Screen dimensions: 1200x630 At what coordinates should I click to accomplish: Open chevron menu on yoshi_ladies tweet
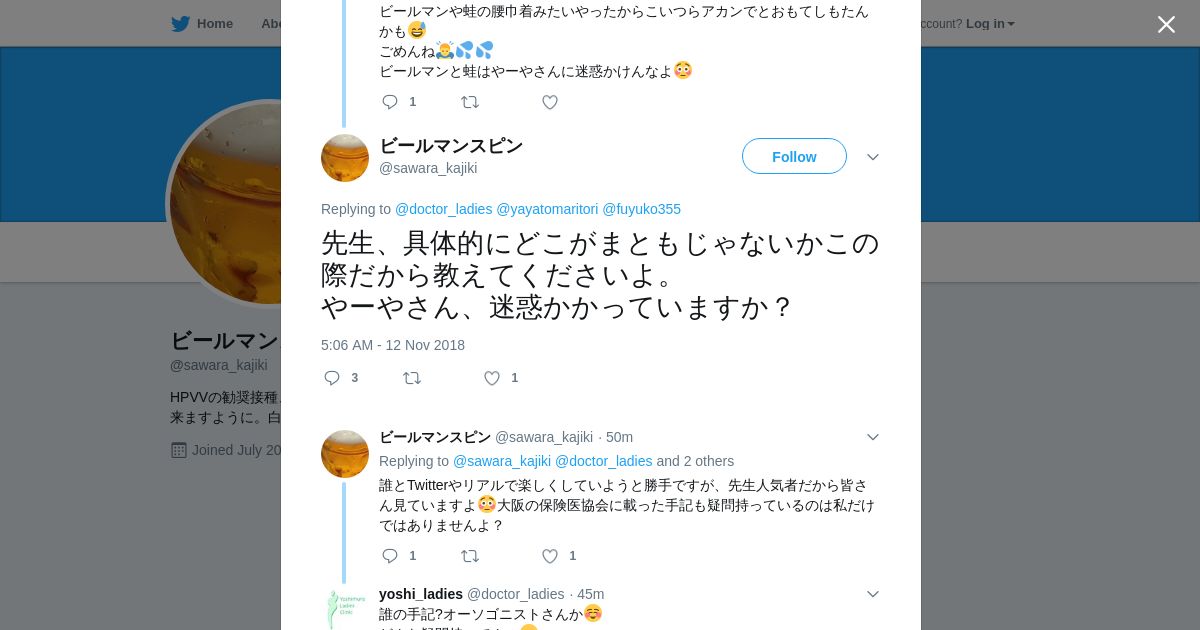click(872, 594)
